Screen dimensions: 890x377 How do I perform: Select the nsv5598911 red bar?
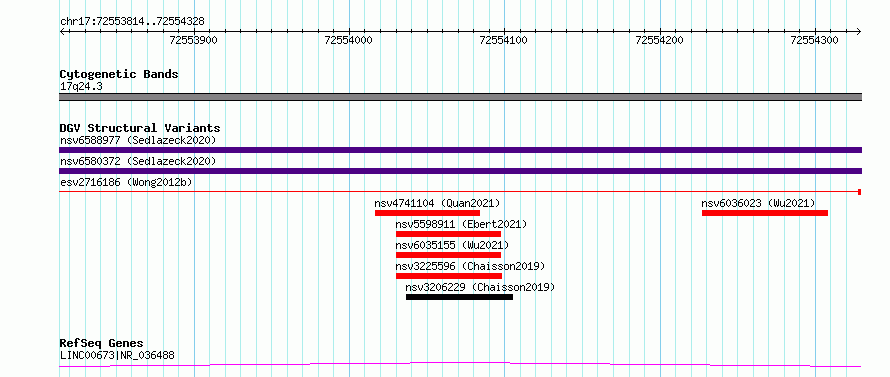click(448, 234)
